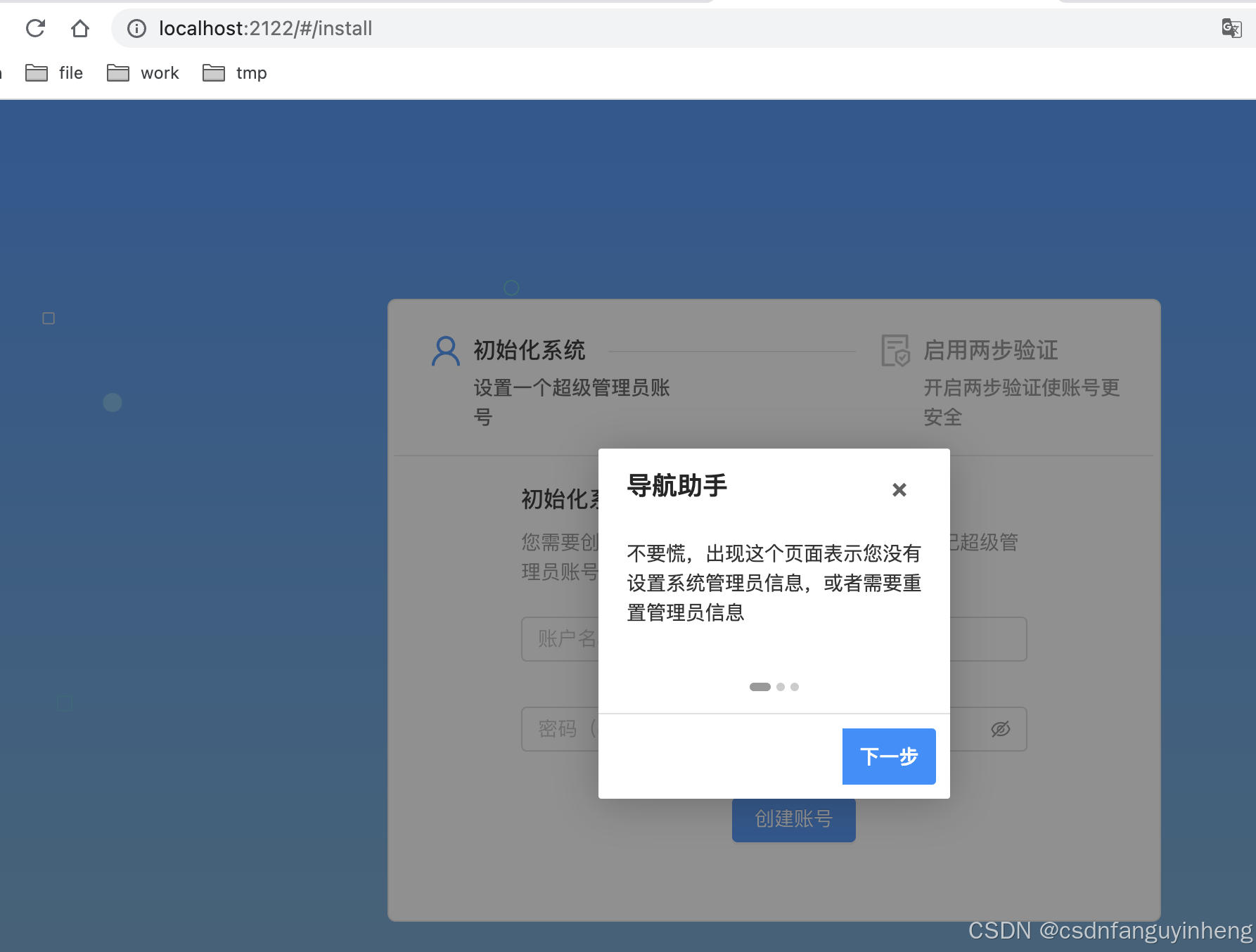Focus the 账户名 input field
This screenshot has height=952, width=1256.
[x=774, y=639]
